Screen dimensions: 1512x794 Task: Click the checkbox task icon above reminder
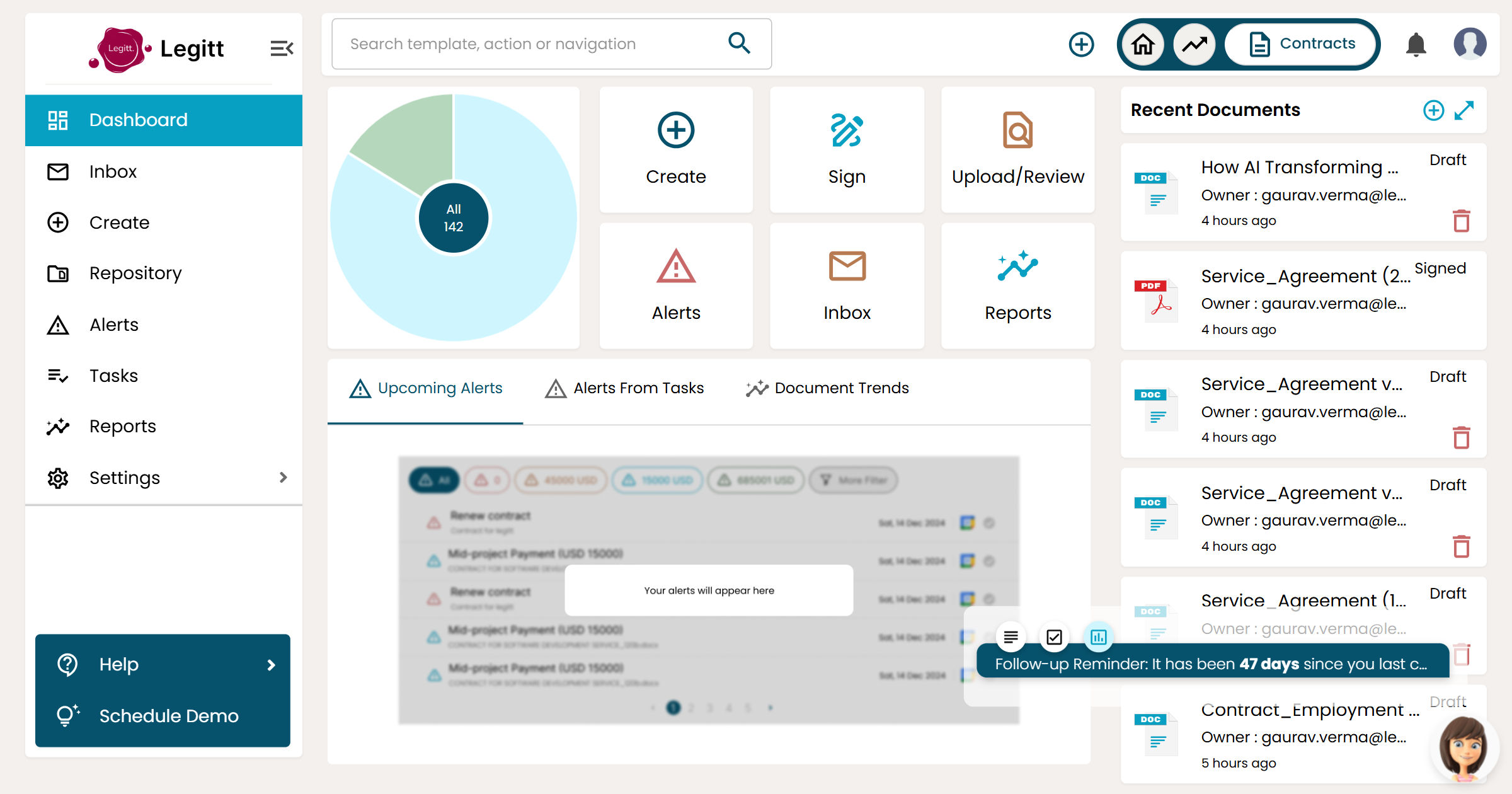point(1054,637)
